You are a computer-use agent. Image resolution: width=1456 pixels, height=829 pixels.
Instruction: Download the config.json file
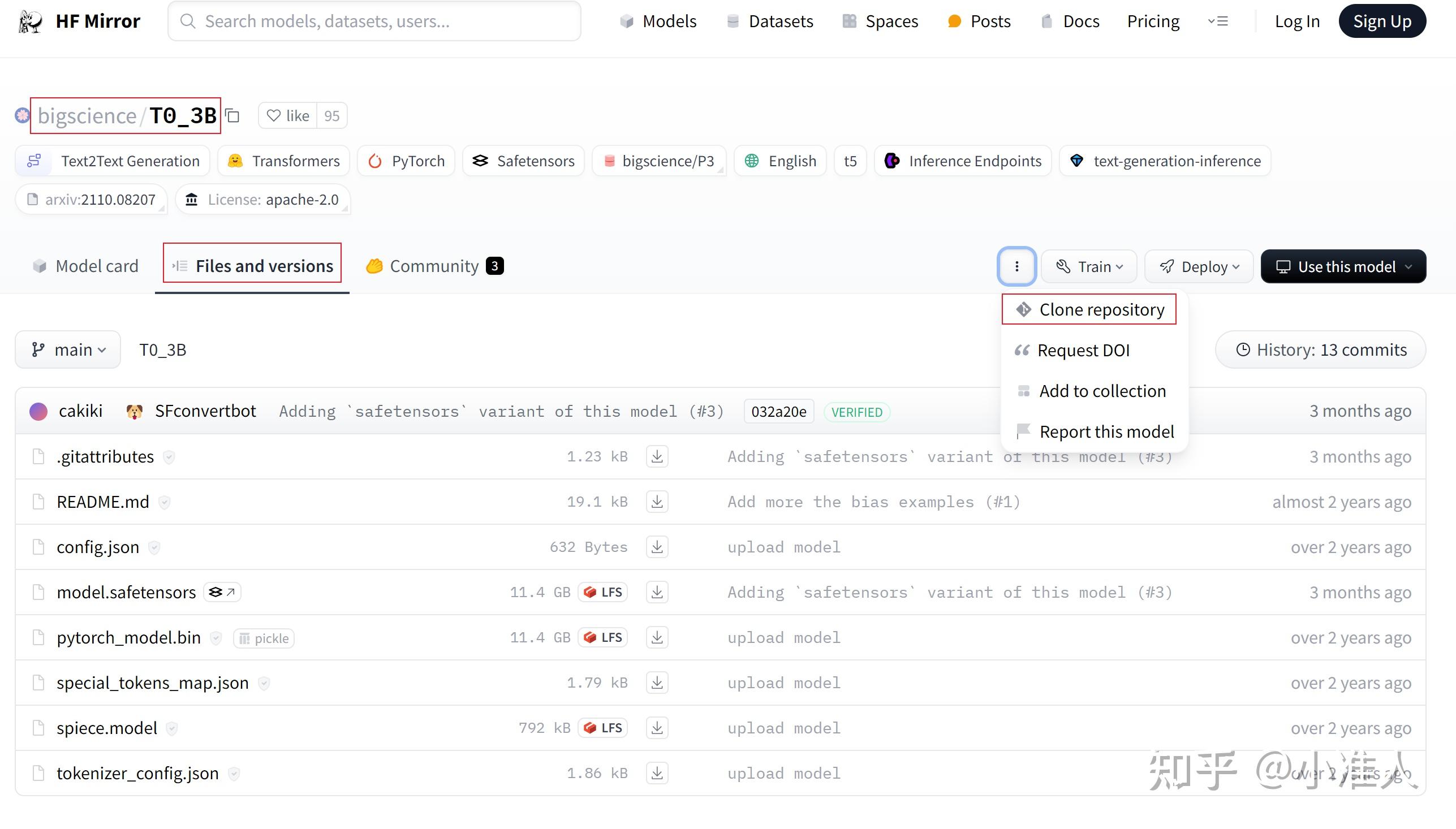[657, 547]
